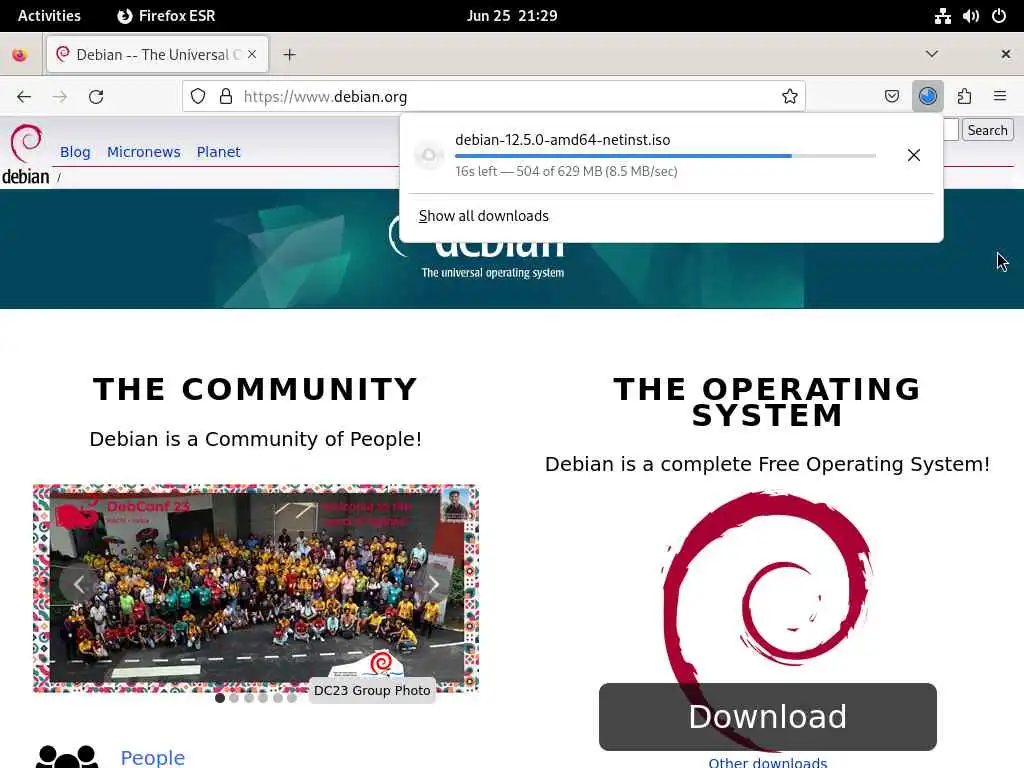Open a new tab with plus
Image resolution: width=1024 pixels, height=768 pixels.
[289, 55]
